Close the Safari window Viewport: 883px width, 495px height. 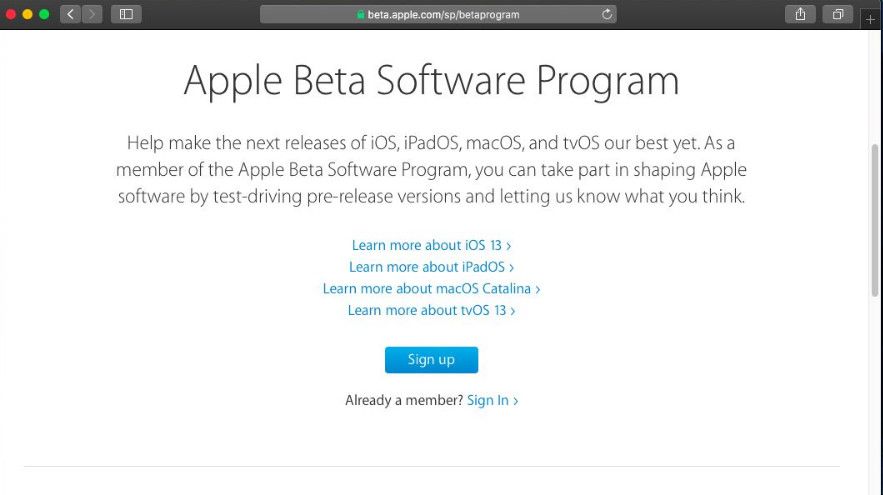coord(10,14)
